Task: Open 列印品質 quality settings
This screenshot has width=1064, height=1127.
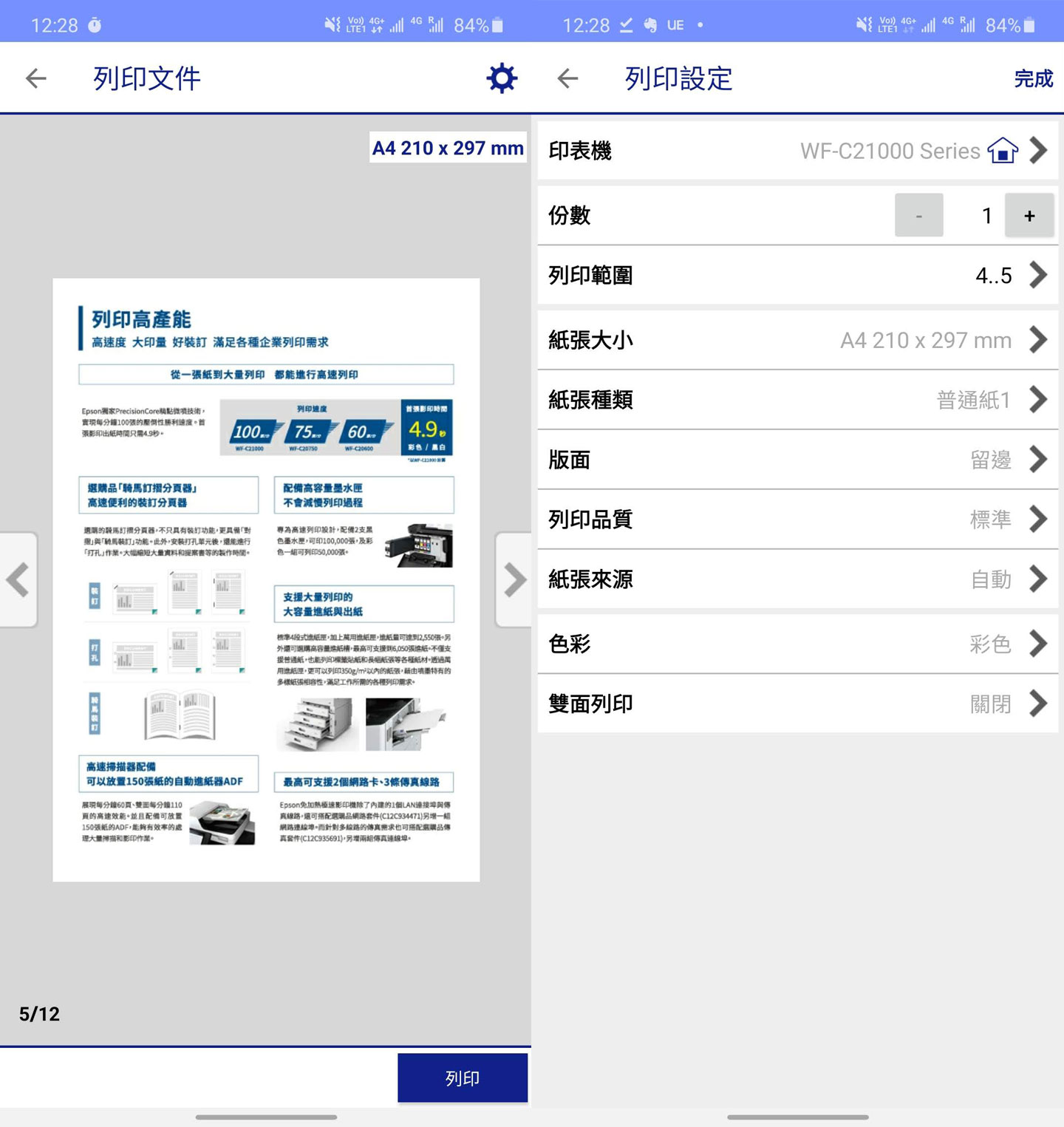Action: click(x=798, y=520)
